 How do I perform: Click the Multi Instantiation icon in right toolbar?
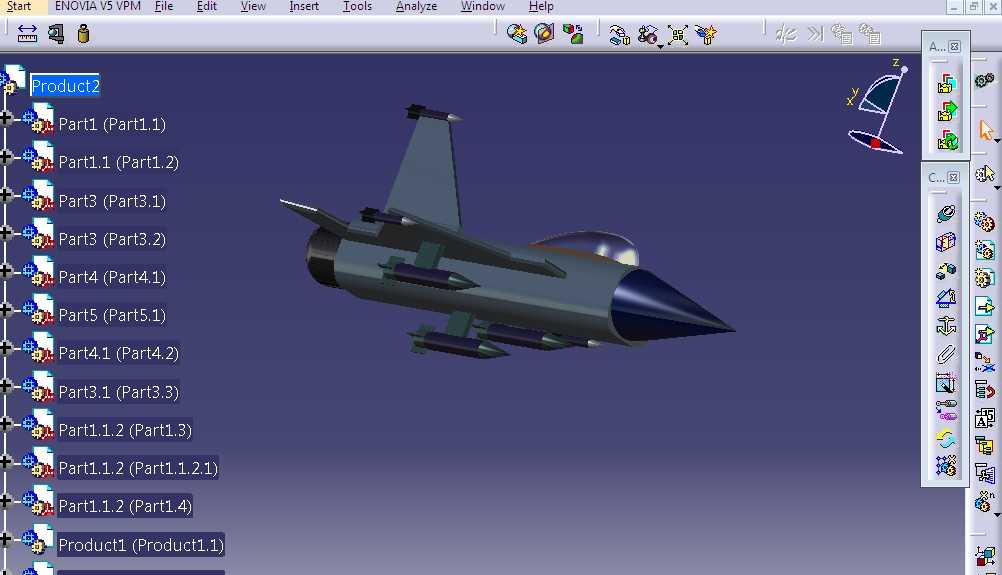[x=983, y=502]
